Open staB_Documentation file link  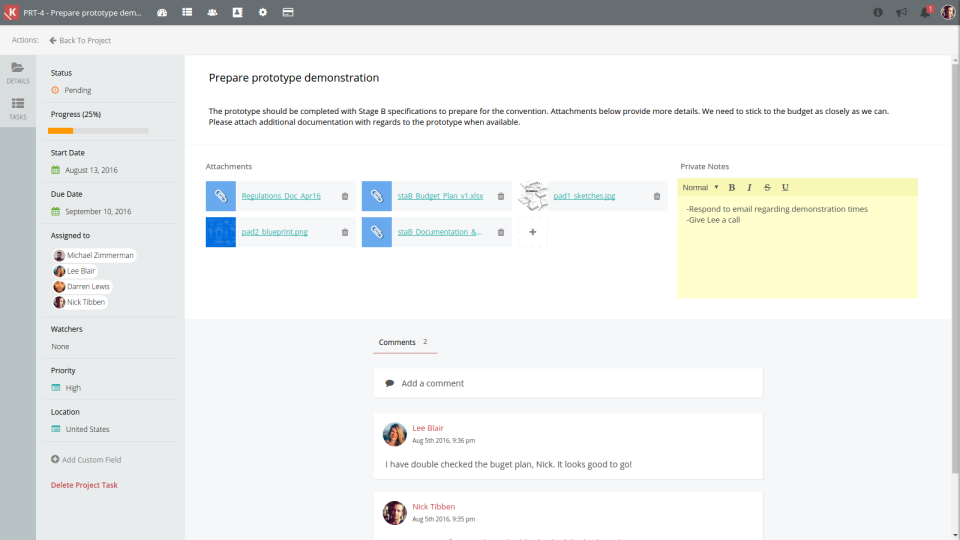click(x=440, y=232)
